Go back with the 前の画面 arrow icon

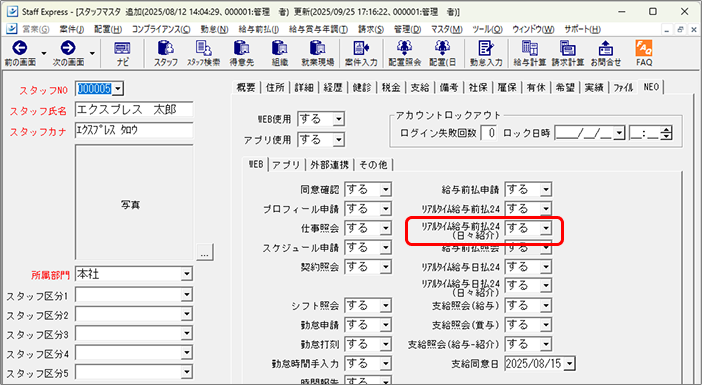coord(20,53)
